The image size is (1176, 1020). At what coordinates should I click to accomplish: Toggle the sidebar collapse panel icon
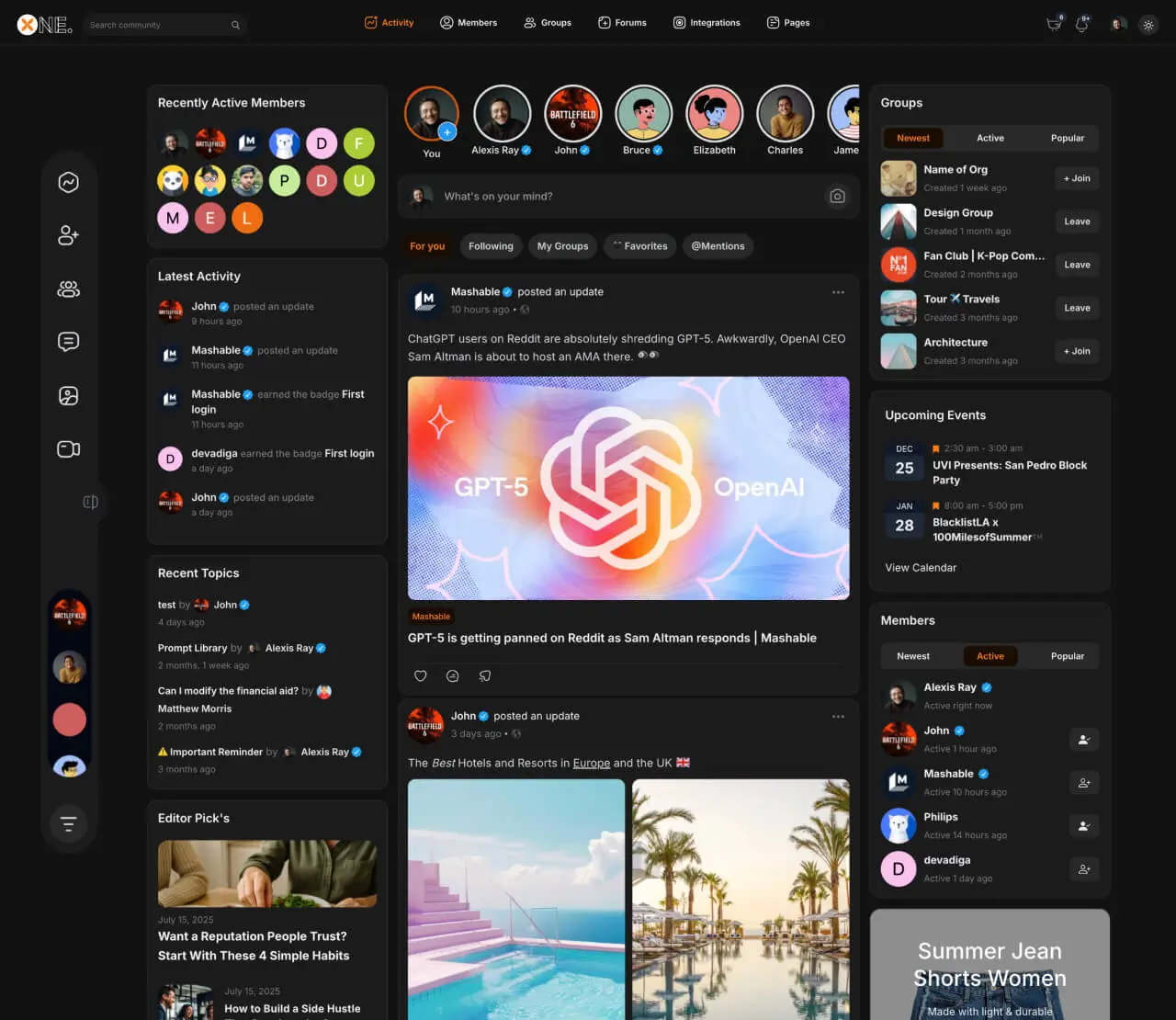[x=90, y=502]
